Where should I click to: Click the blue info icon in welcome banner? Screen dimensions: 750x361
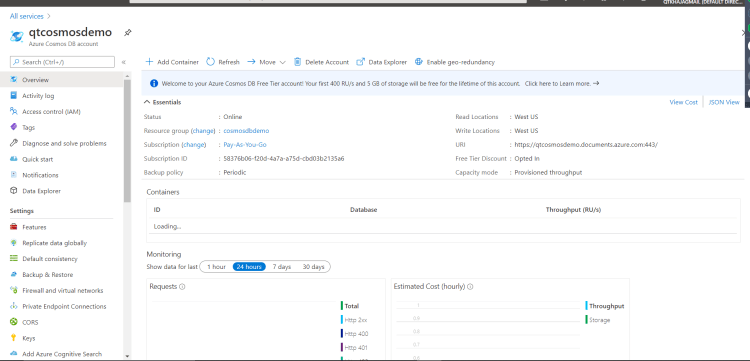tap(154, 83)
